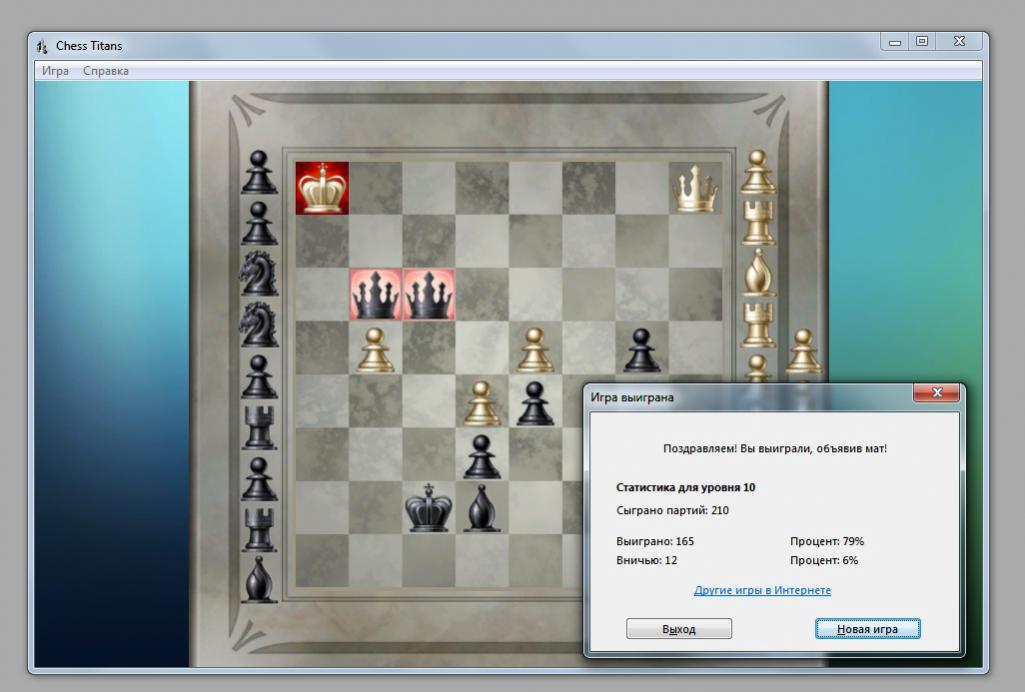Click the black bishop next to the black king

(x=482, y=508)
